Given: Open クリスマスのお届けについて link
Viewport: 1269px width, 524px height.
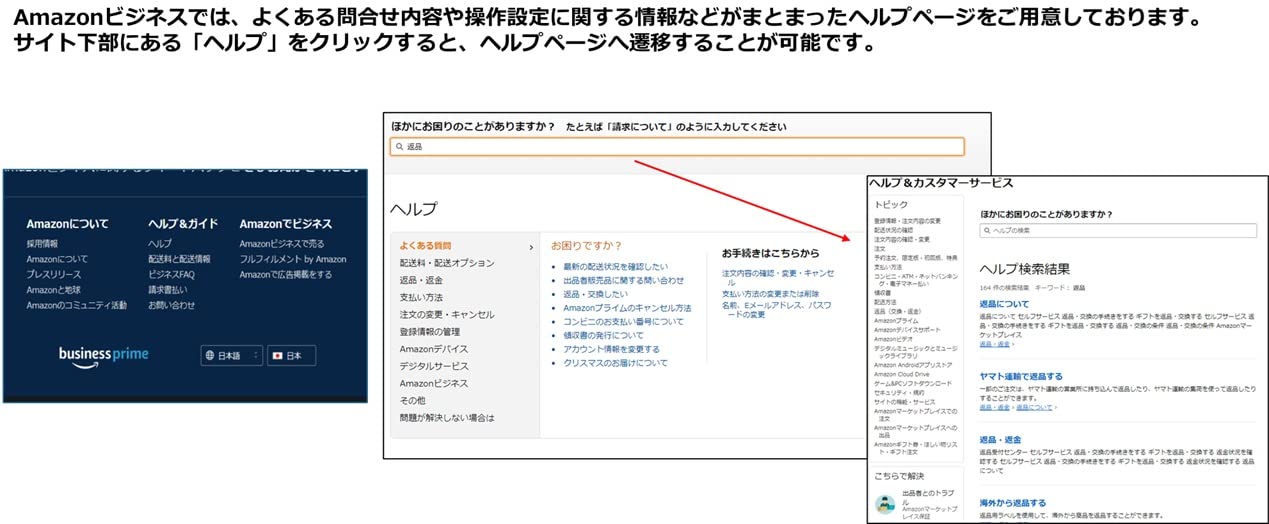Looking at the screenshot, I should pyautogui.click(x=615, y=363).
